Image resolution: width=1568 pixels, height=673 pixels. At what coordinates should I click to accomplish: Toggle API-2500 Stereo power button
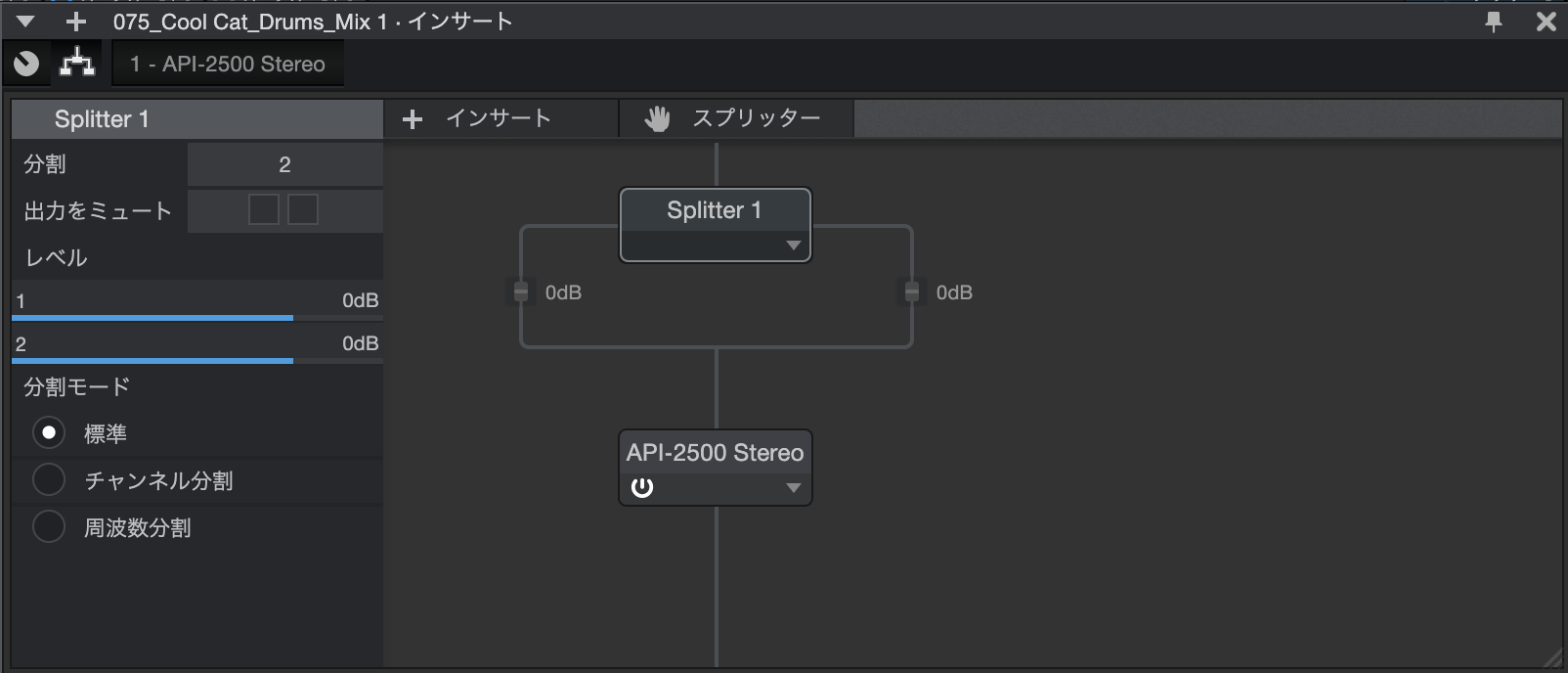(x=642, y=487)
